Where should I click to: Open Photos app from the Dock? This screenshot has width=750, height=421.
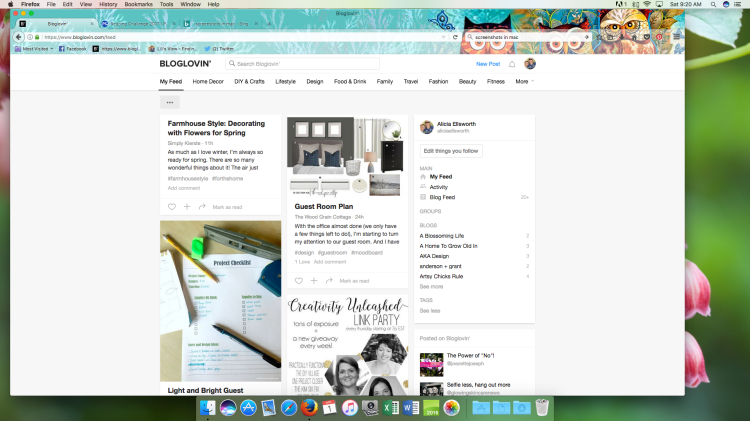coord(451,408)
